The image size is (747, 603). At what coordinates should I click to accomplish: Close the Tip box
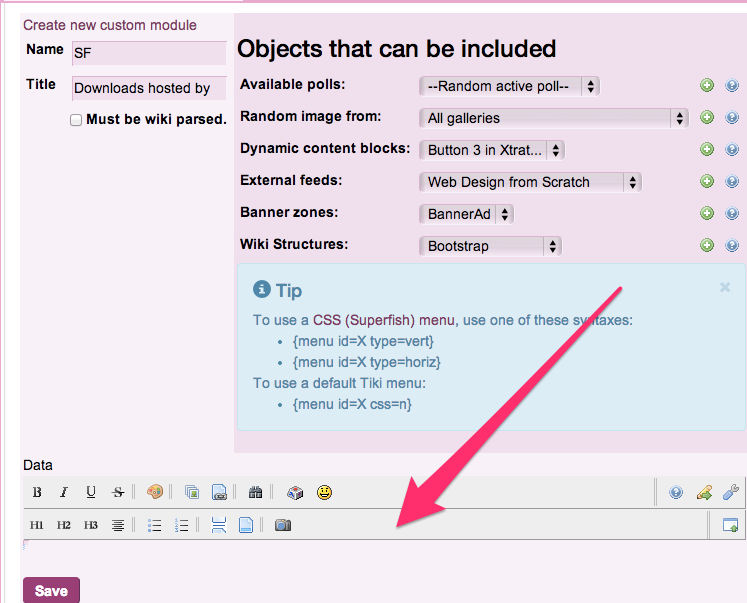725,287
